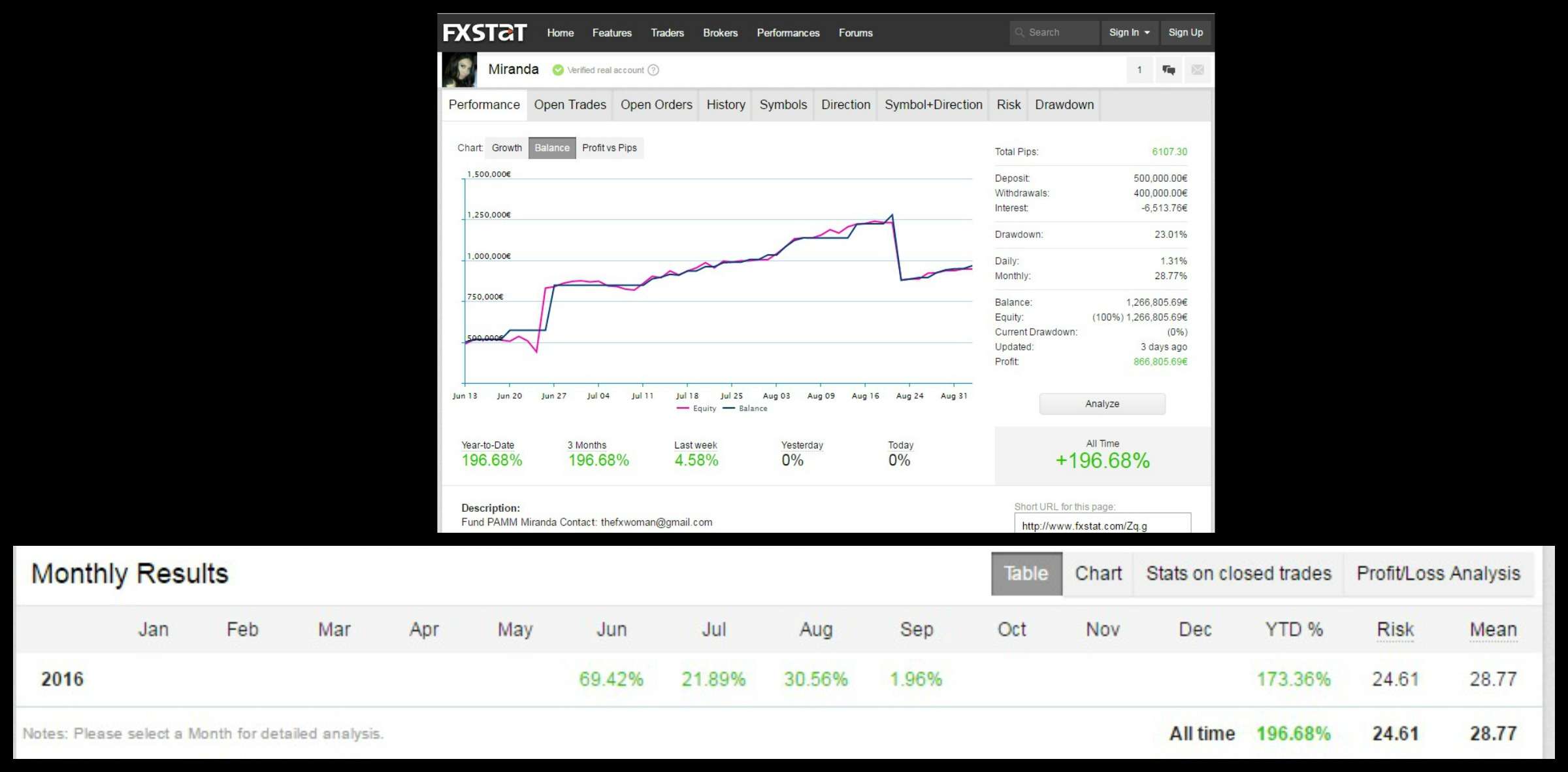Click the FXStat logo

(x=484, y=33)
